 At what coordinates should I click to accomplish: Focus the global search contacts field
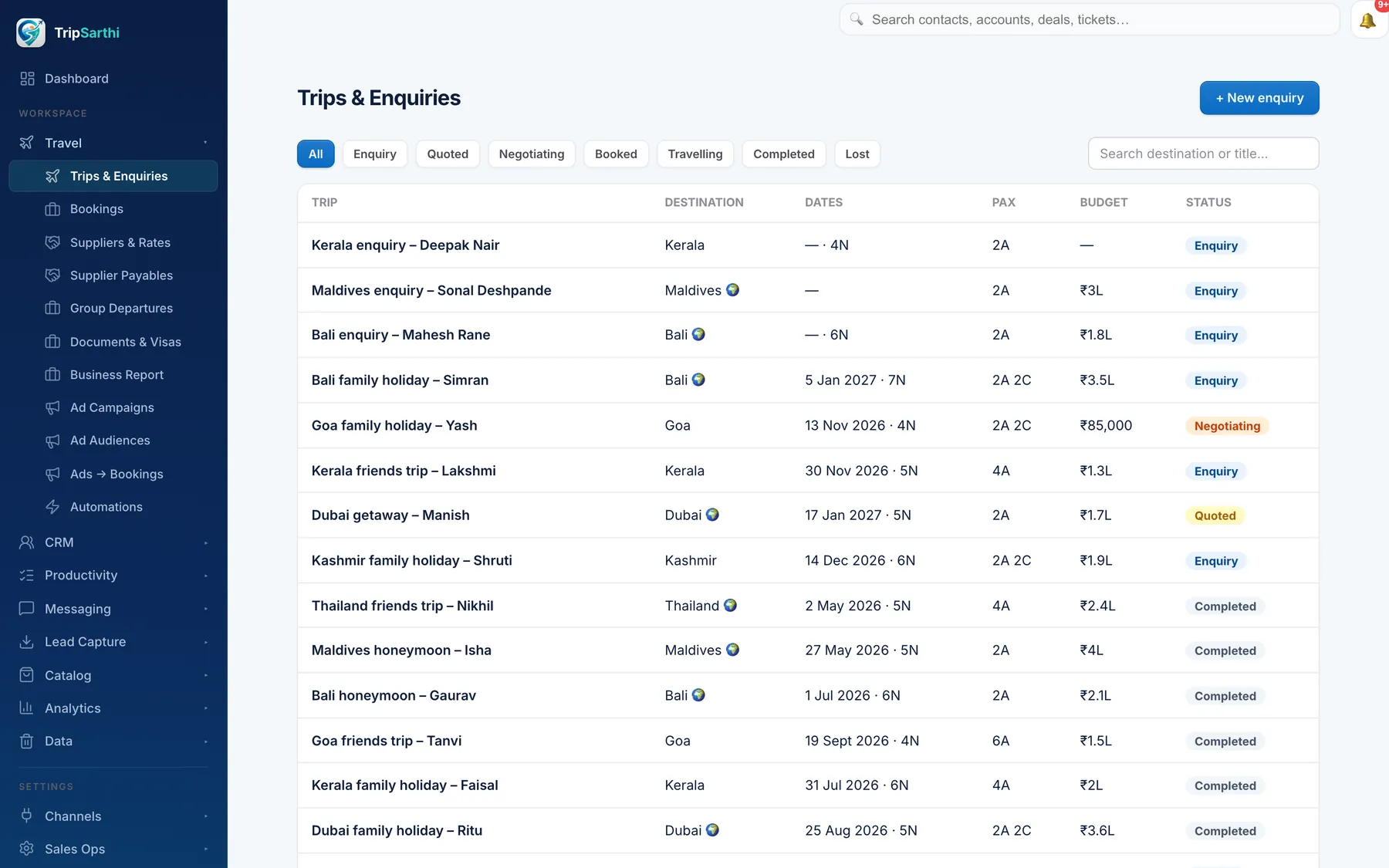pos(1090,19)
